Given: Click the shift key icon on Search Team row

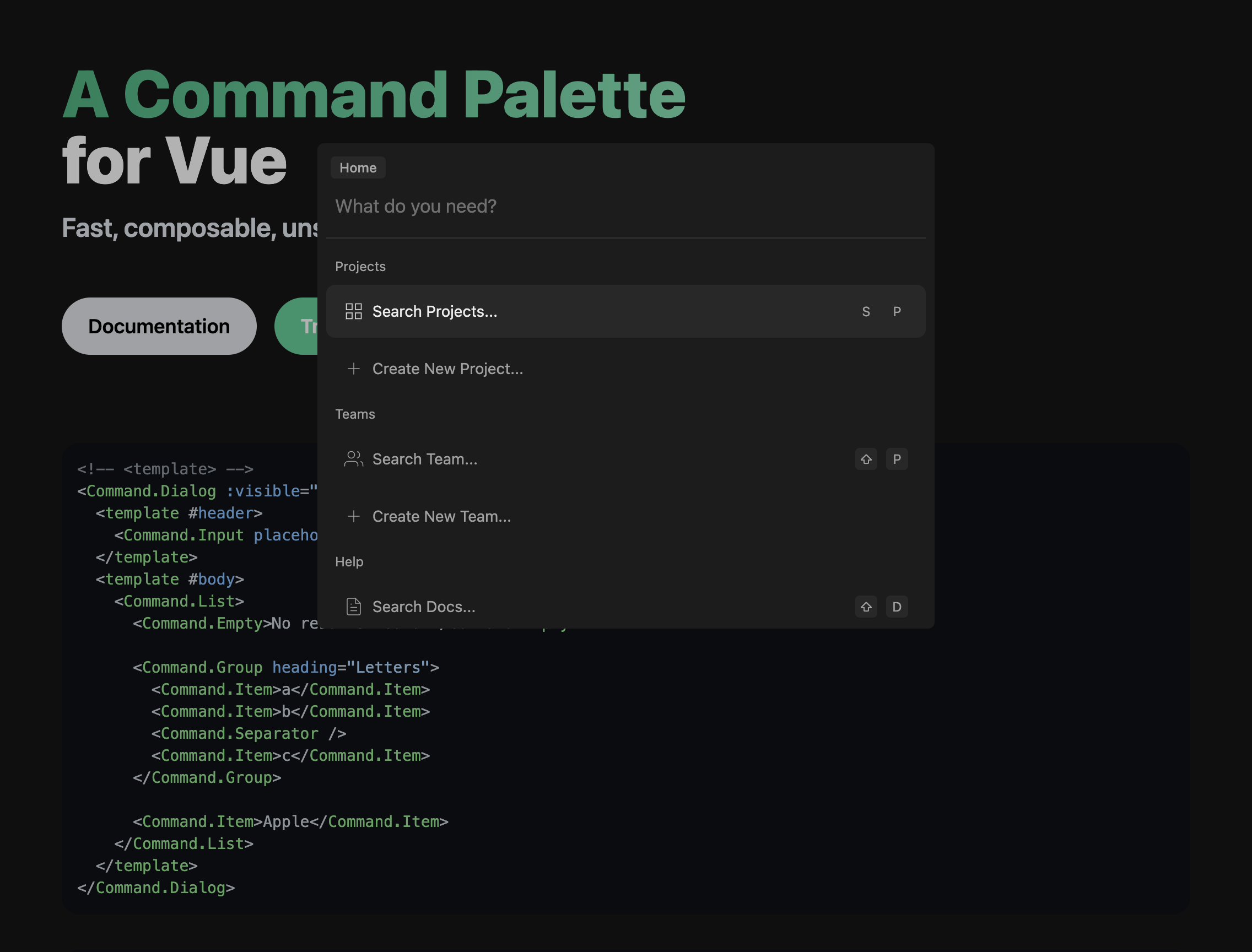Looking at the screenshot, I should [x=866, y=459].
